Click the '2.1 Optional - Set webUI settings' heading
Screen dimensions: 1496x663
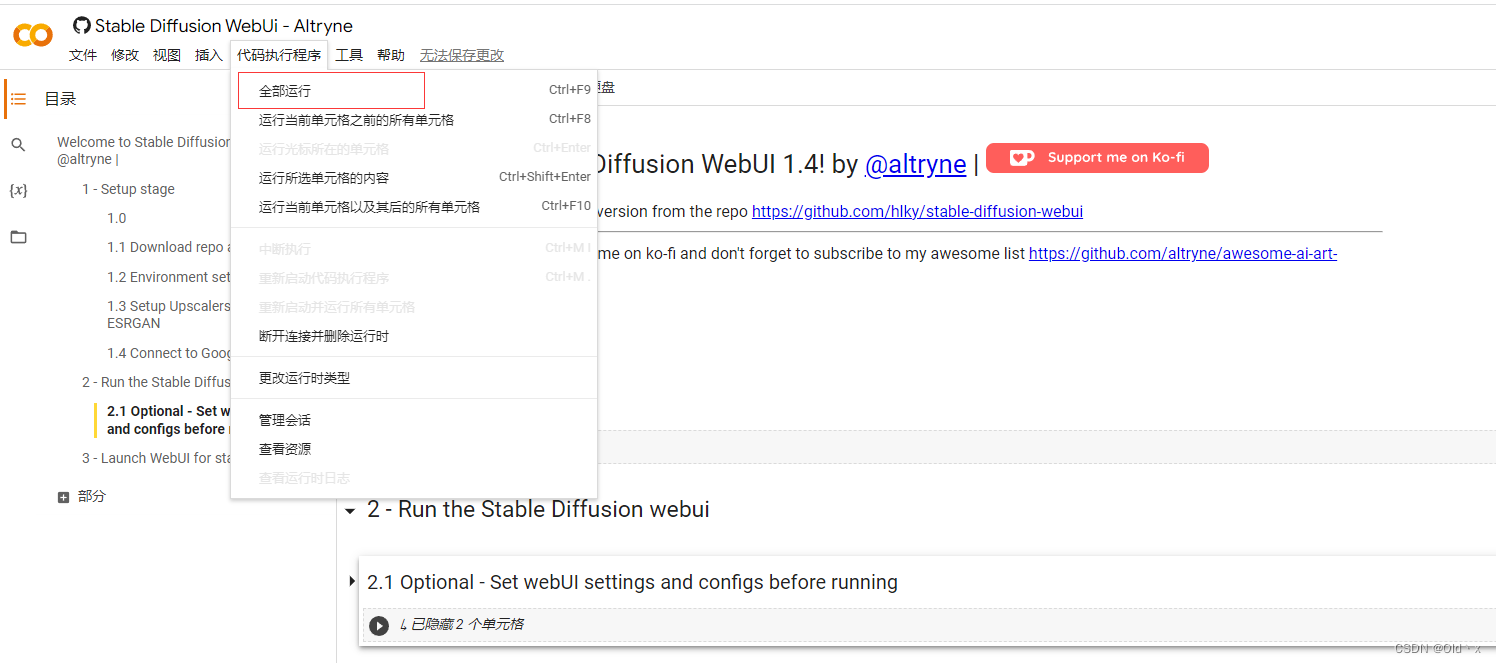632,582
